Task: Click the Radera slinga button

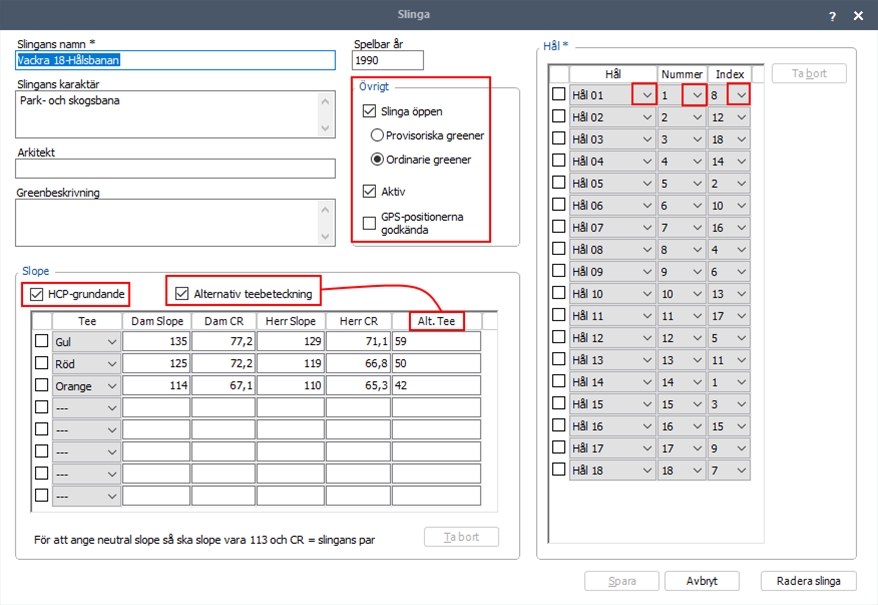Action: (808, 581)
